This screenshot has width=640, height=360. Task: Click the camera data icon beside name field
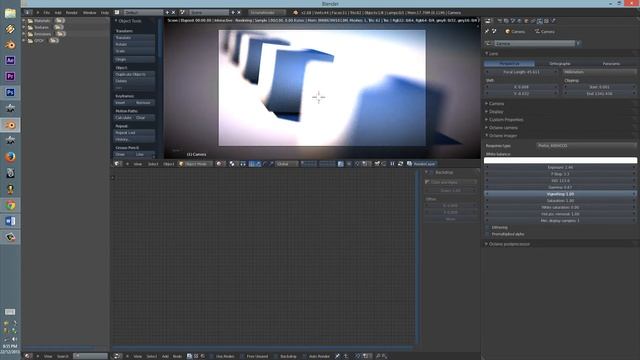click(x=489, y=43)
